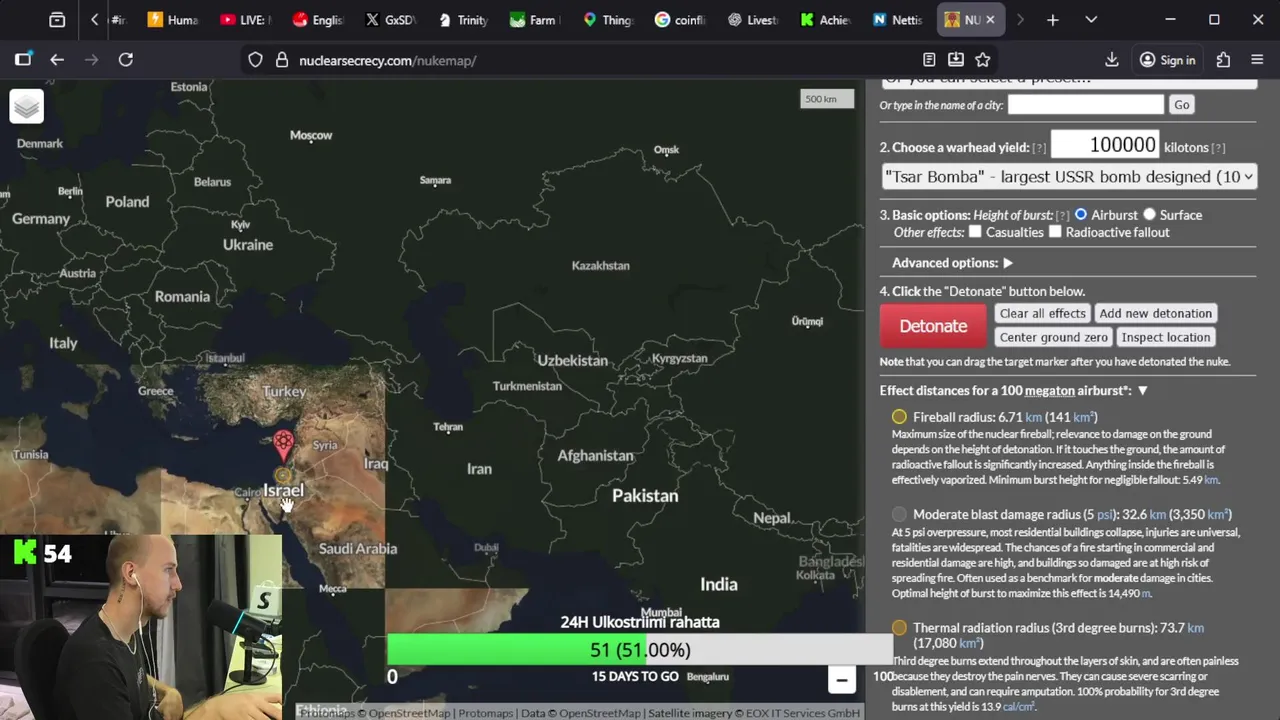The width and height of the screenshot is (1280, 720).
Task: Open a new tab with the plus icon
Action: tap(1053, 20)
